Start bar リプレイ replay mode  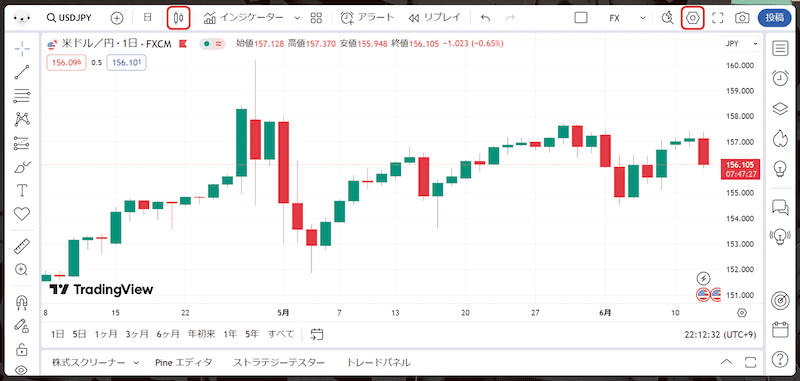(434, 18)
